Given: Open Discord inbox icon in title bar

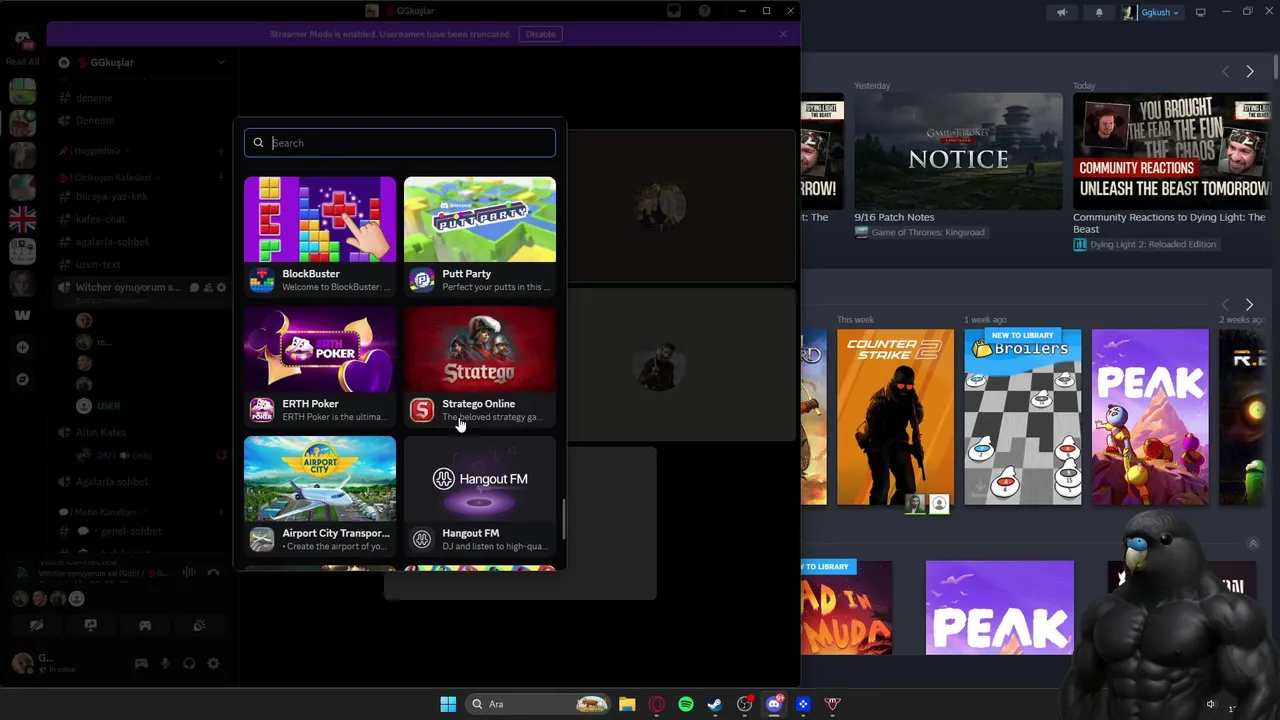Looking at the screenshot, I should click(x=673, y=11).
